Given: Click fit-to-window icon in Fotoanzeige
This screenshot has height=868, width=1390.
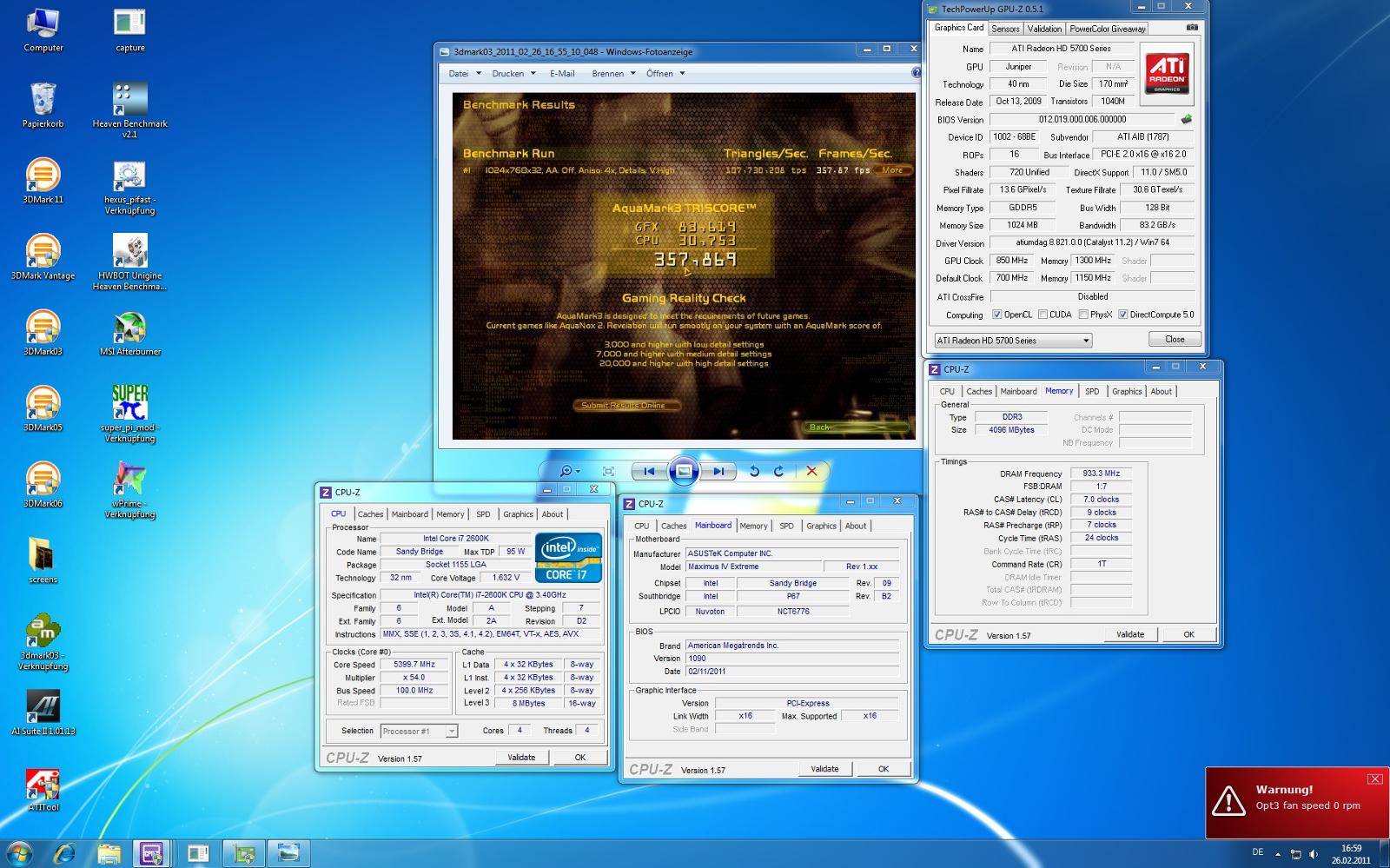Looking at the screenshot, I should [x=608, y=471].
